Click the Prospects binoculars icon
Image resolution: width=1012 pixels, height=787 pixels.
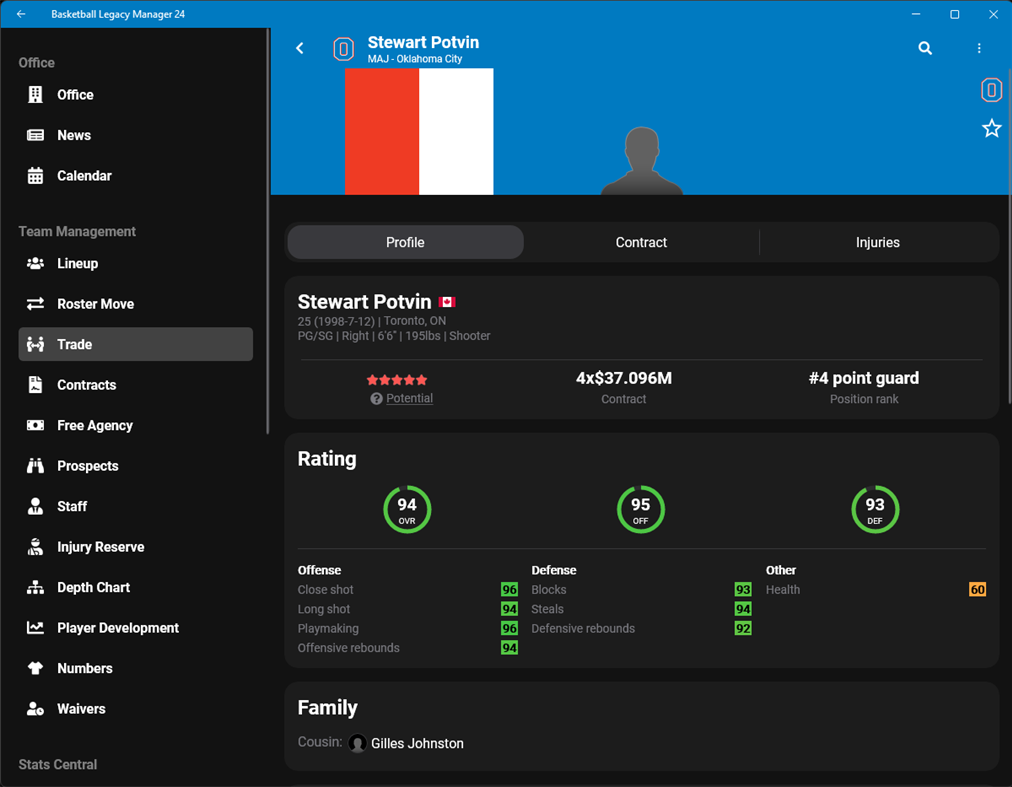[35, 466]
